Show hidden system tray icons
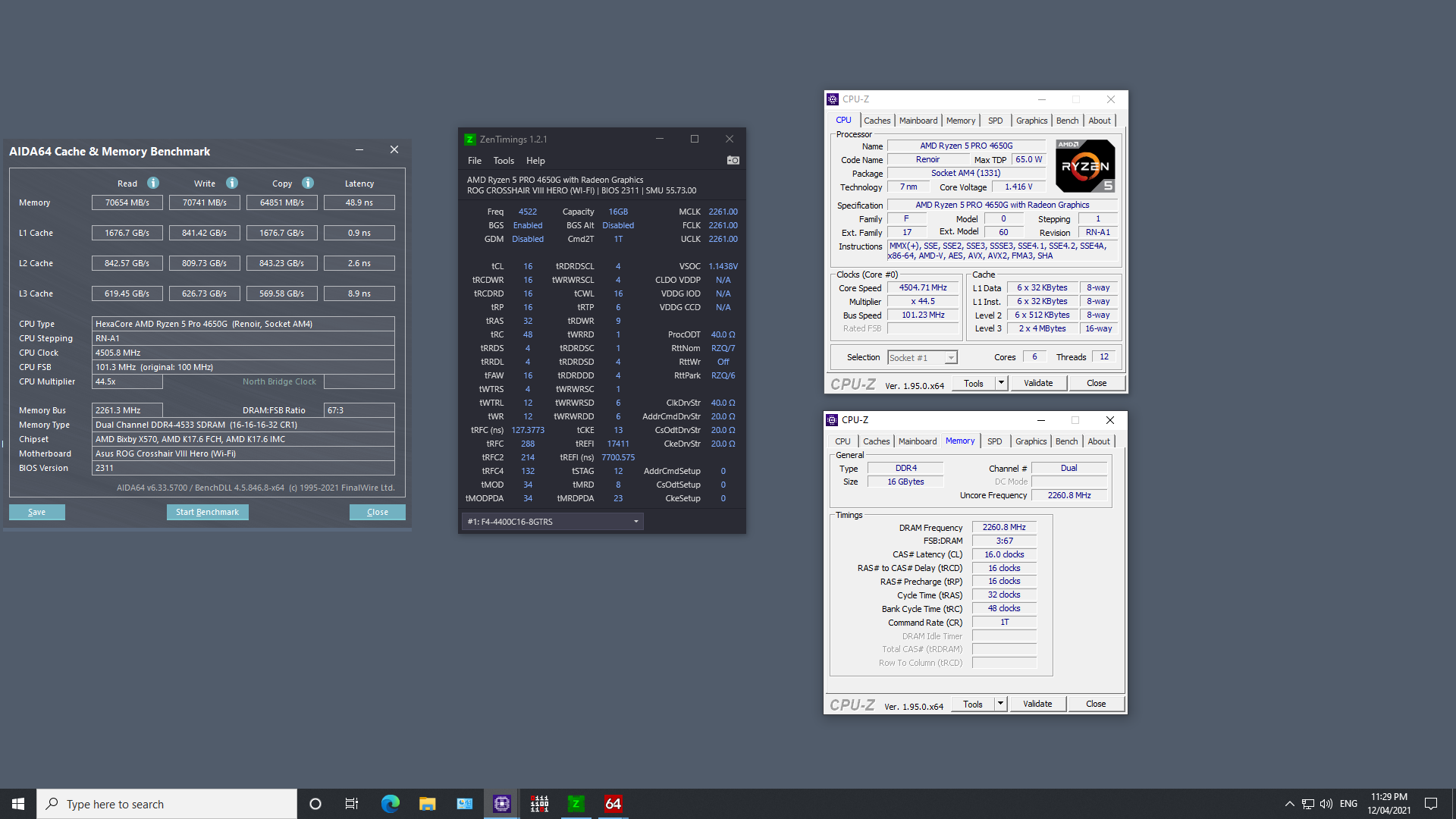This screenshot has height=819, width=1456. [1289, 804]
